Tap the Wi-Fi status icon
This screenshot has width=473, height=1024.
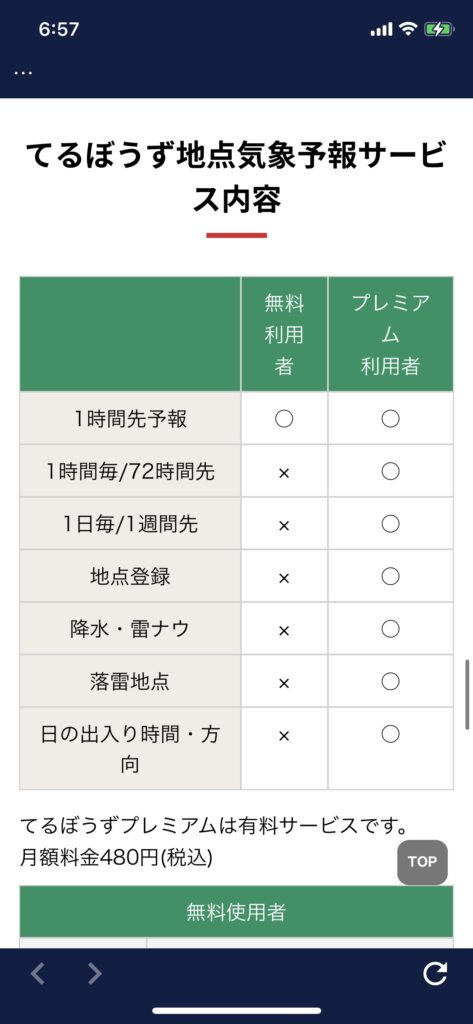click(x=408, y=29)
